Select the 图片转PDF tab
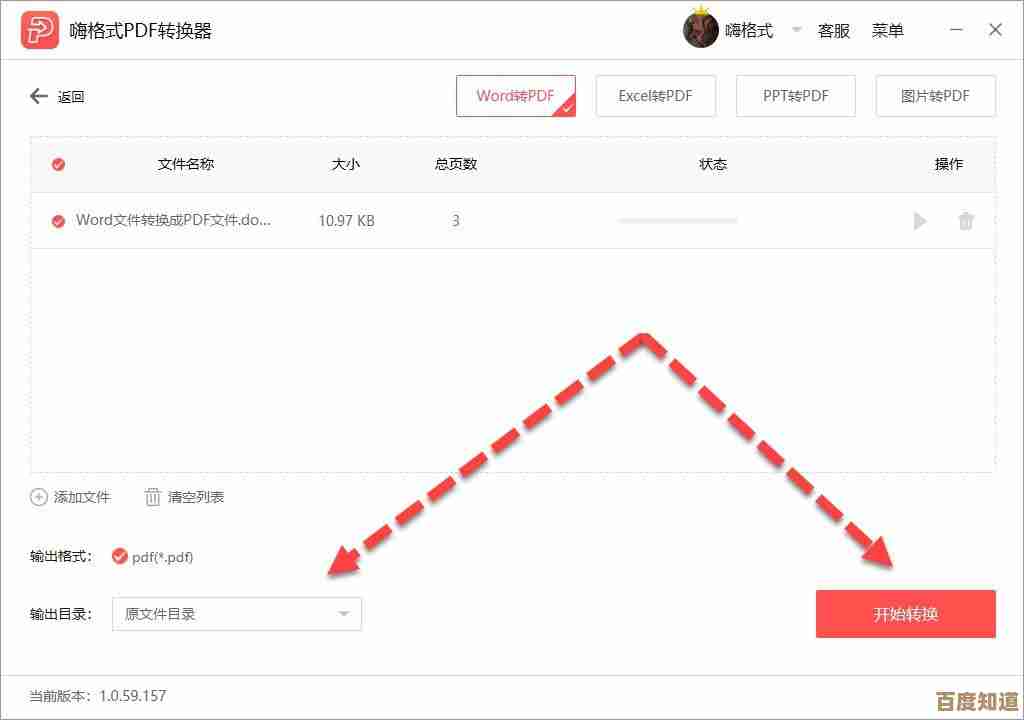This screenshot has height=720, width=1024. [936, 95]
